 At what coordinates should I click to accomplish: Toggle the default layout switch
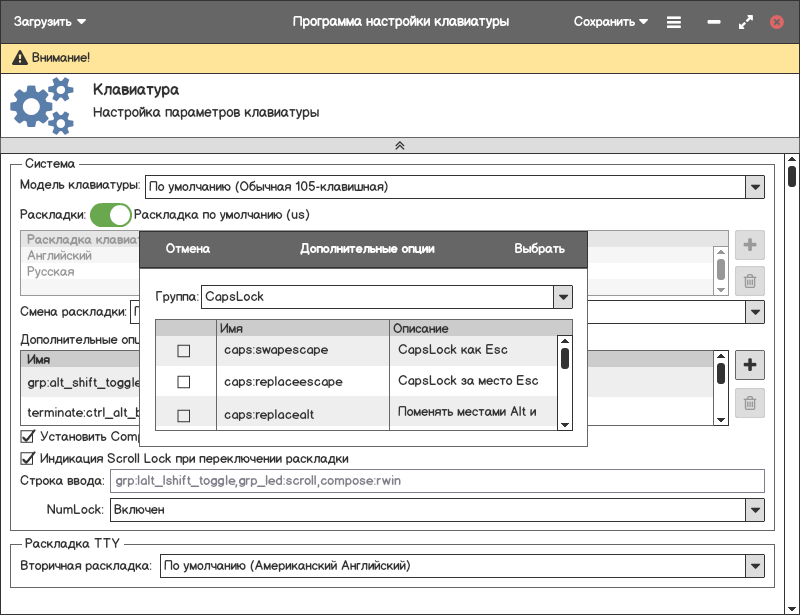point(110,214)
